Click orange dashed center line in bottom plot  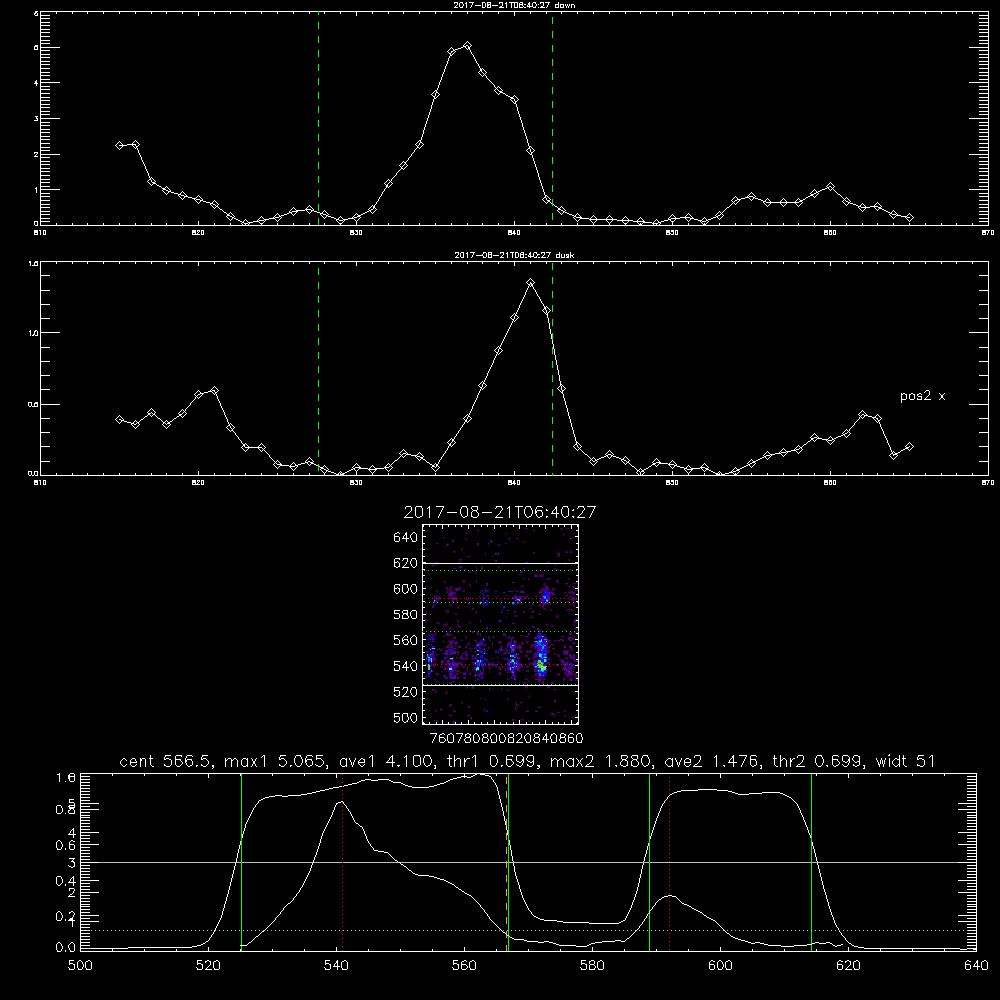tap(506, 862)
